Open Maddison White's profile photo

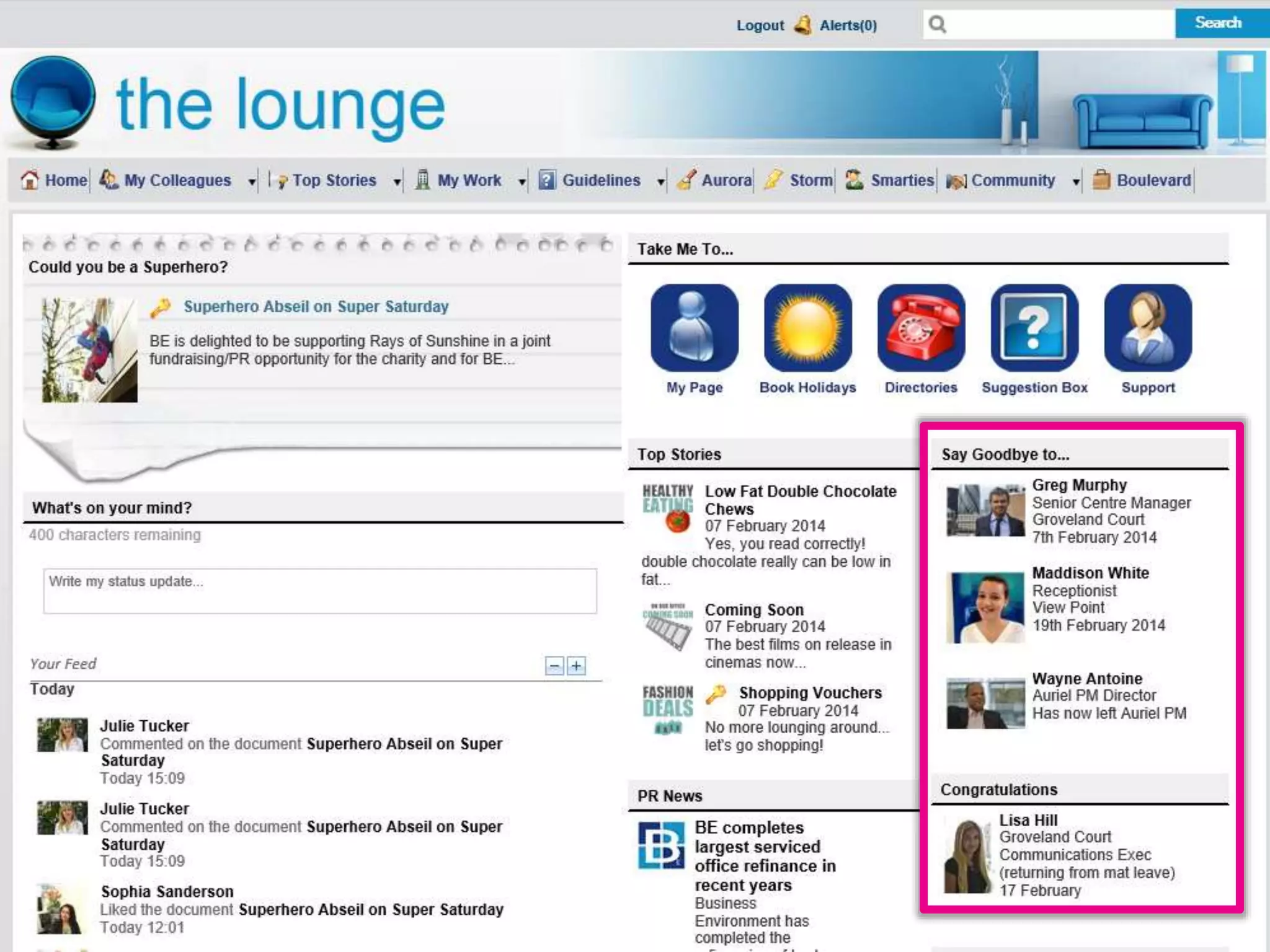(x=985, y=607)
